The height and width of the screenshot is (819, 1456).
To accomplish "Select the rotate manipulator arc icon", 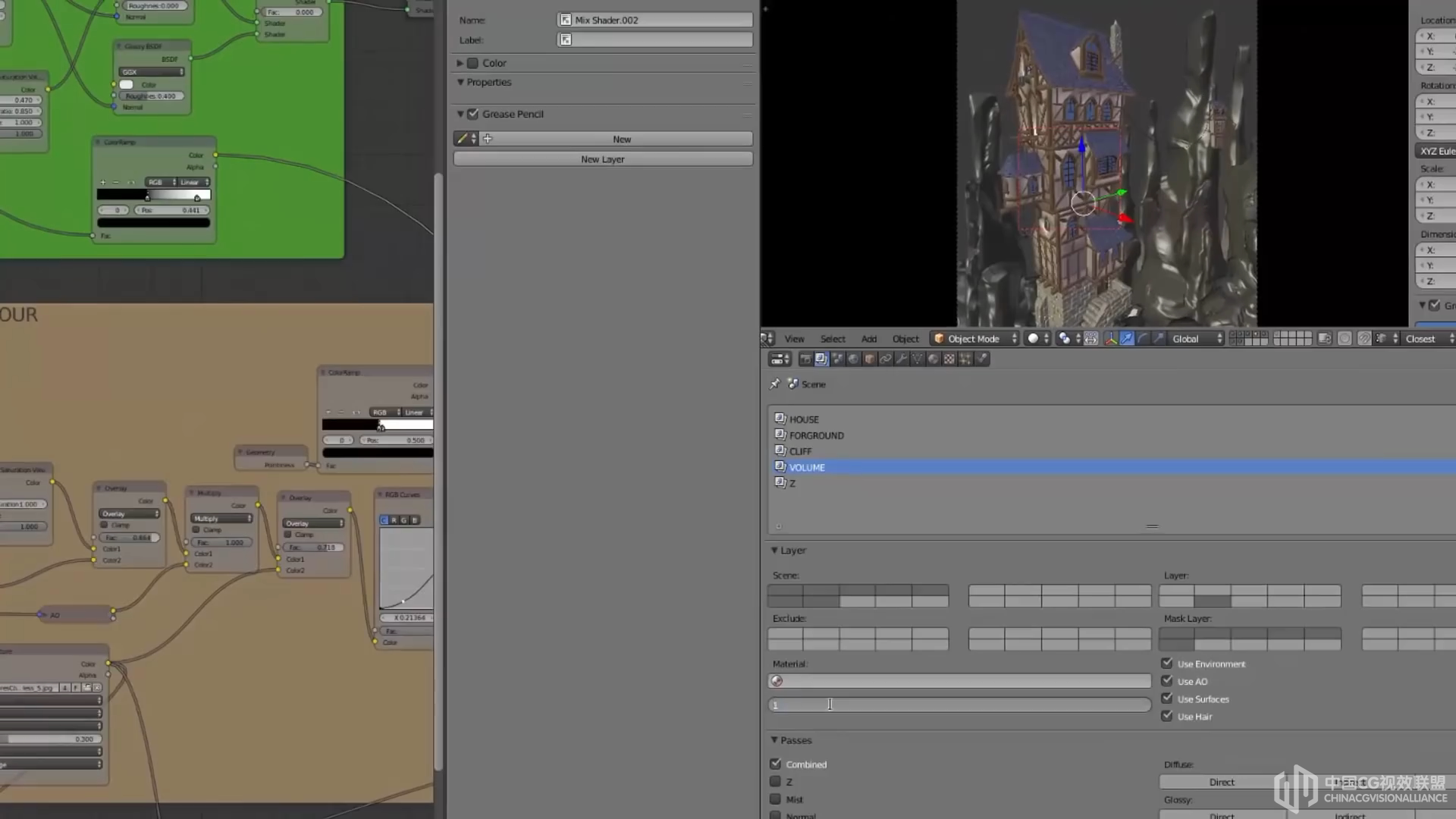I will click(x=1142, y=339).
